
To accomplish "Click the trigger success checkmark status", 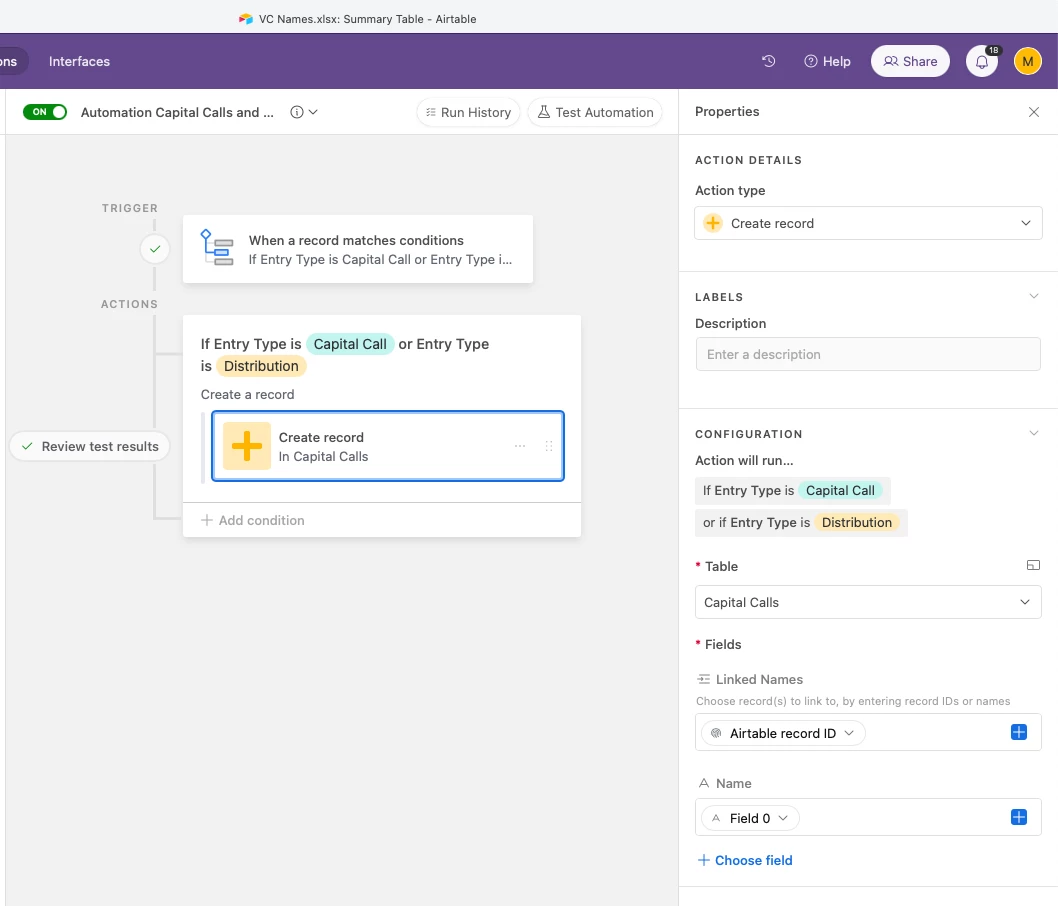I will [155, 249].
